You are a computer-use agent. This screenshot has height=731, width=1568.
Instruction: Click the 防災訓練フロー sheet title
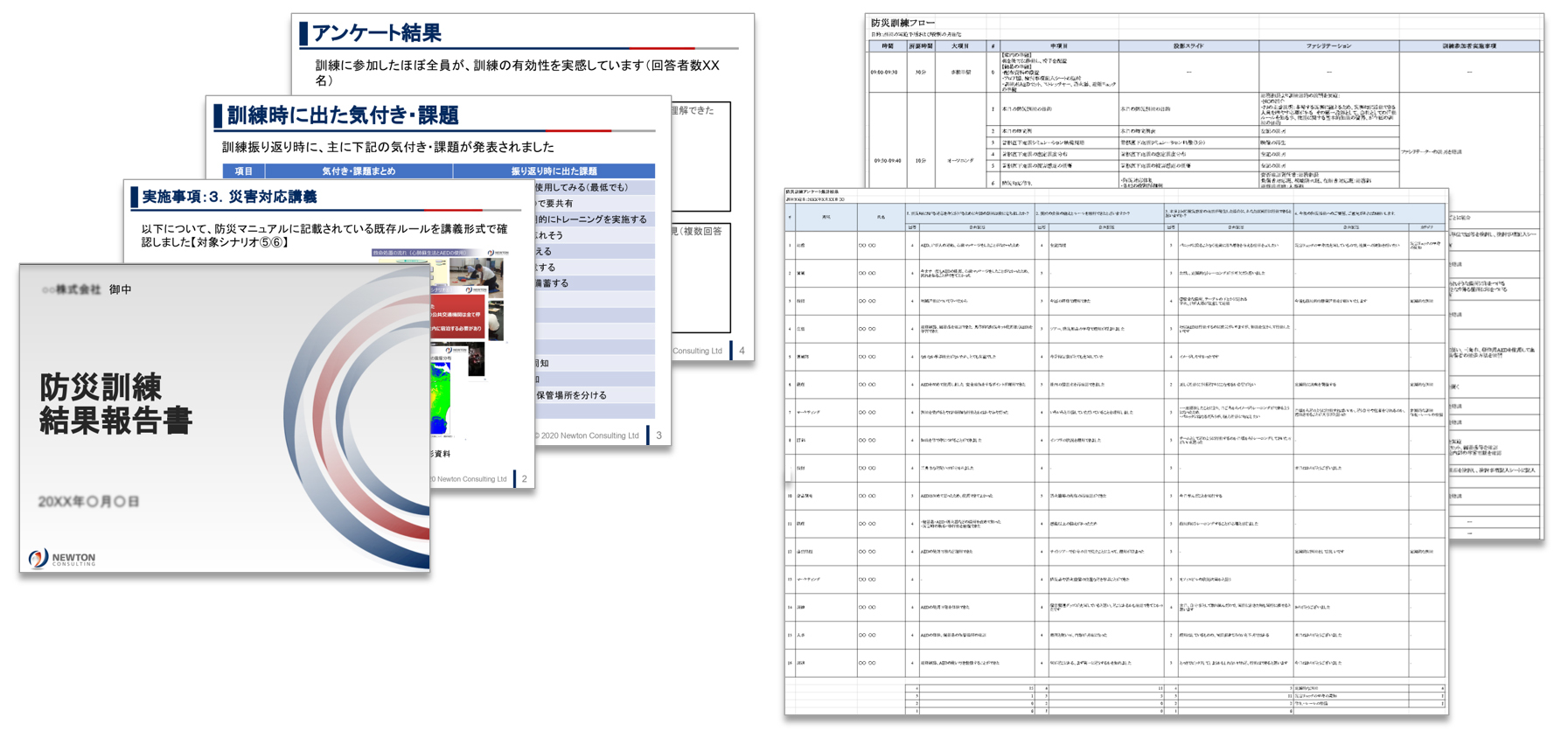point(902,23)
